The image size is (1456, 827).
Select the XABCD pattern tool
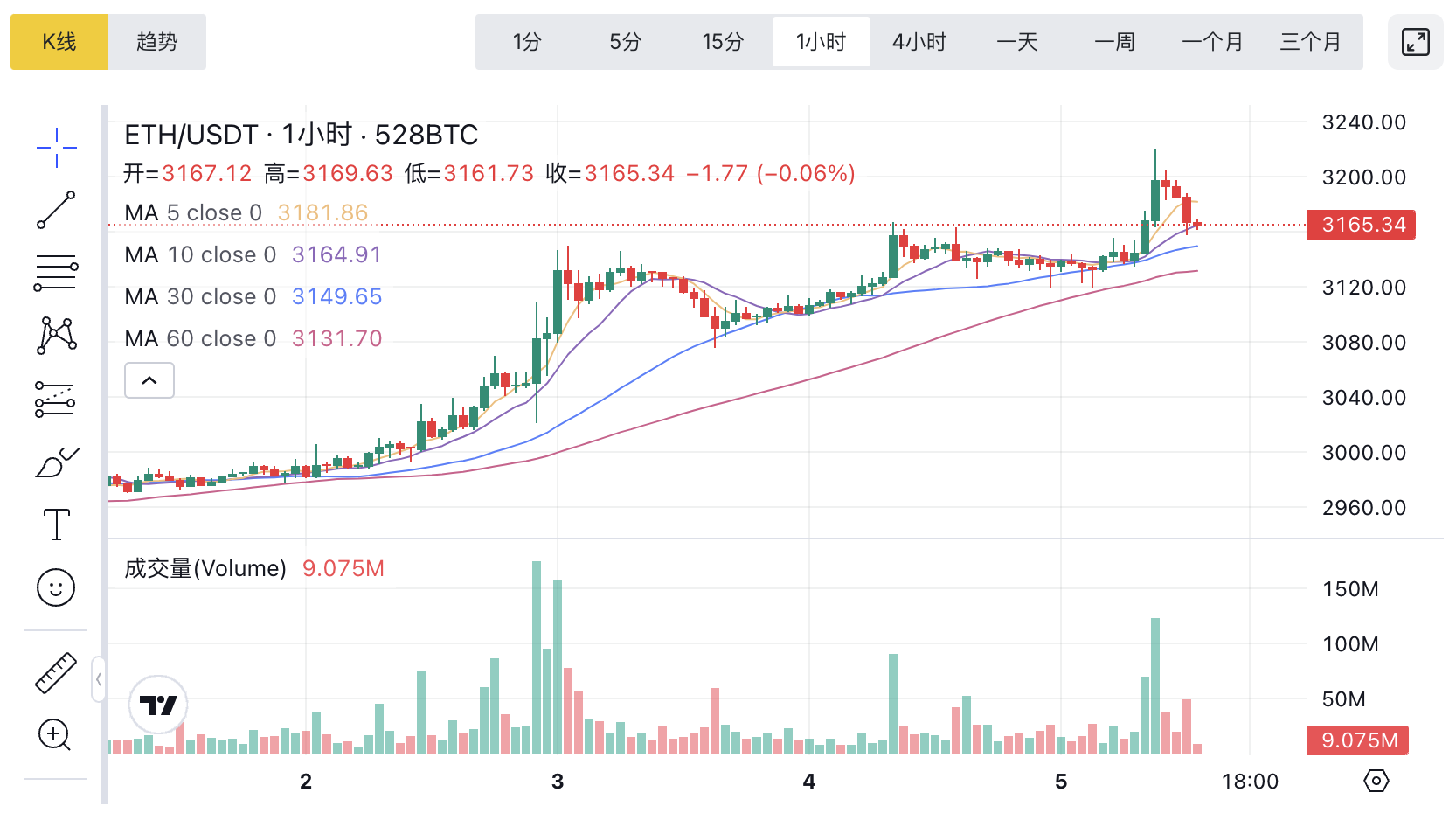click(x=56, y=336)
